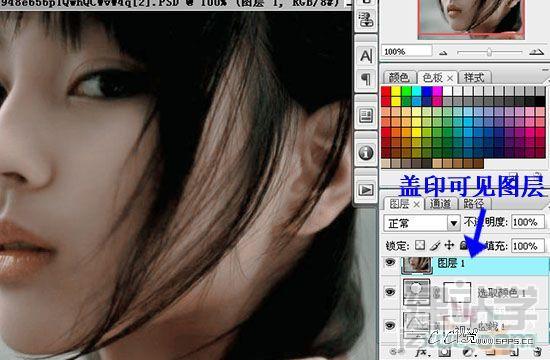Open the Info panel icon
The height and width of the screenshot is (360, 550).
coord(366,153)
